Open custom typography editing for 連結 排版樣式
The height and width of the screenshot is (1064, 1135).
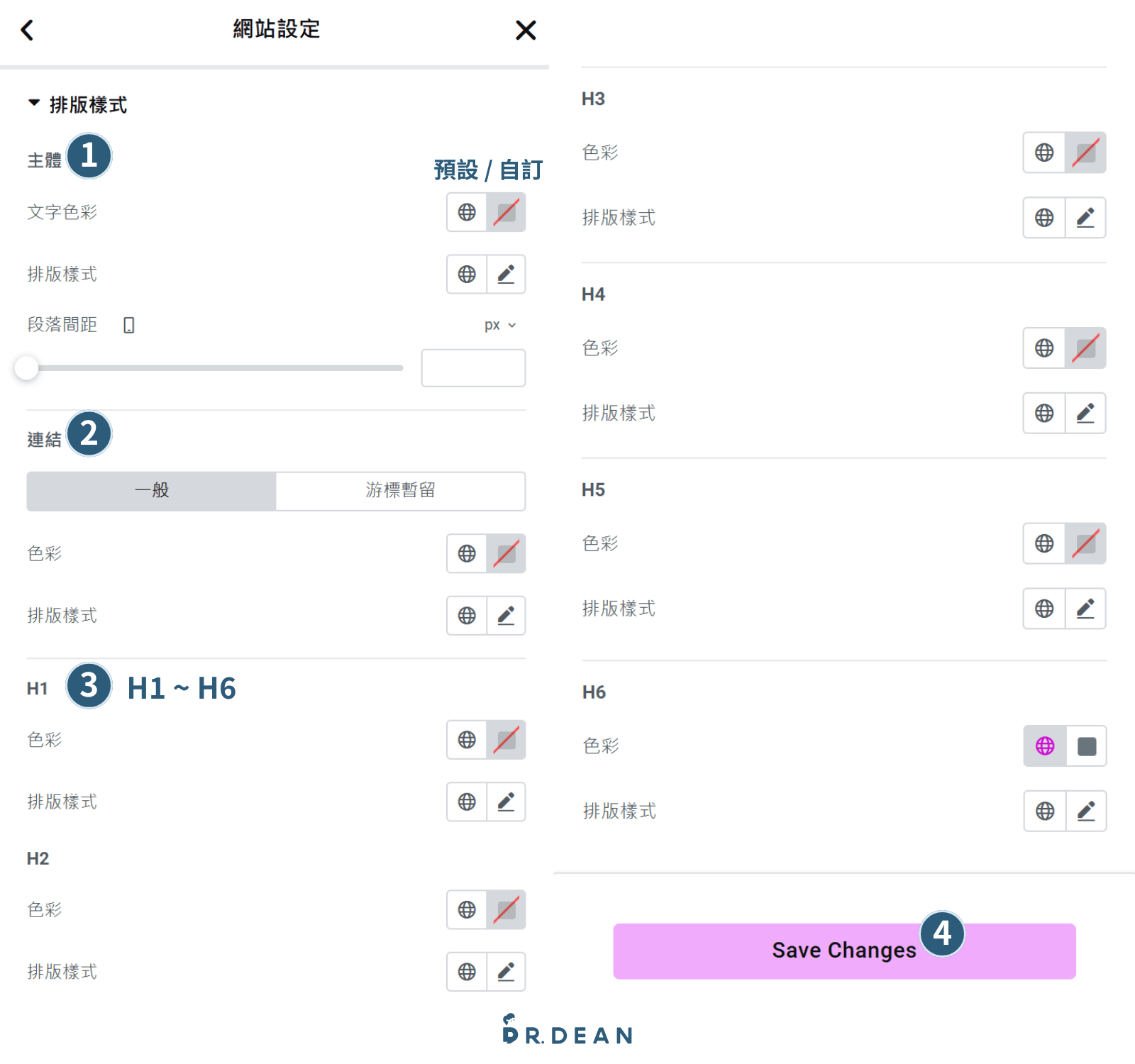[x=506, y=616]
